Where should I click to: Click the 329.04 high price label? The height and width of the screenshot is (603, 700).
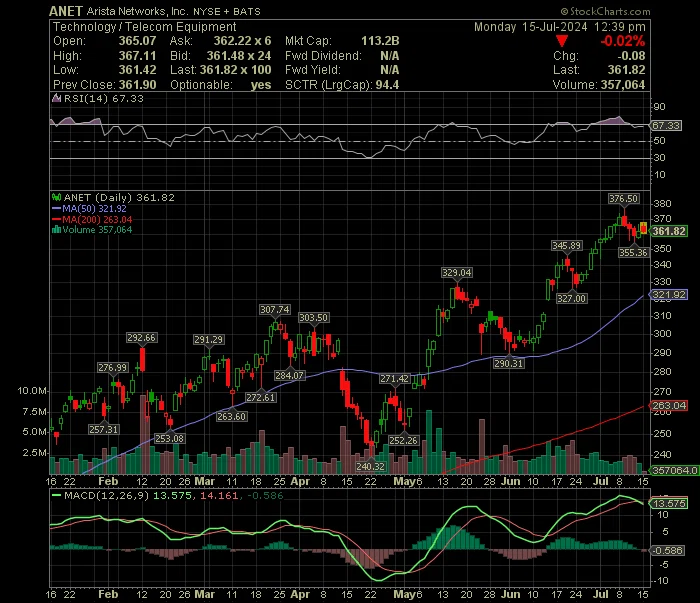(x=457, y=273)
